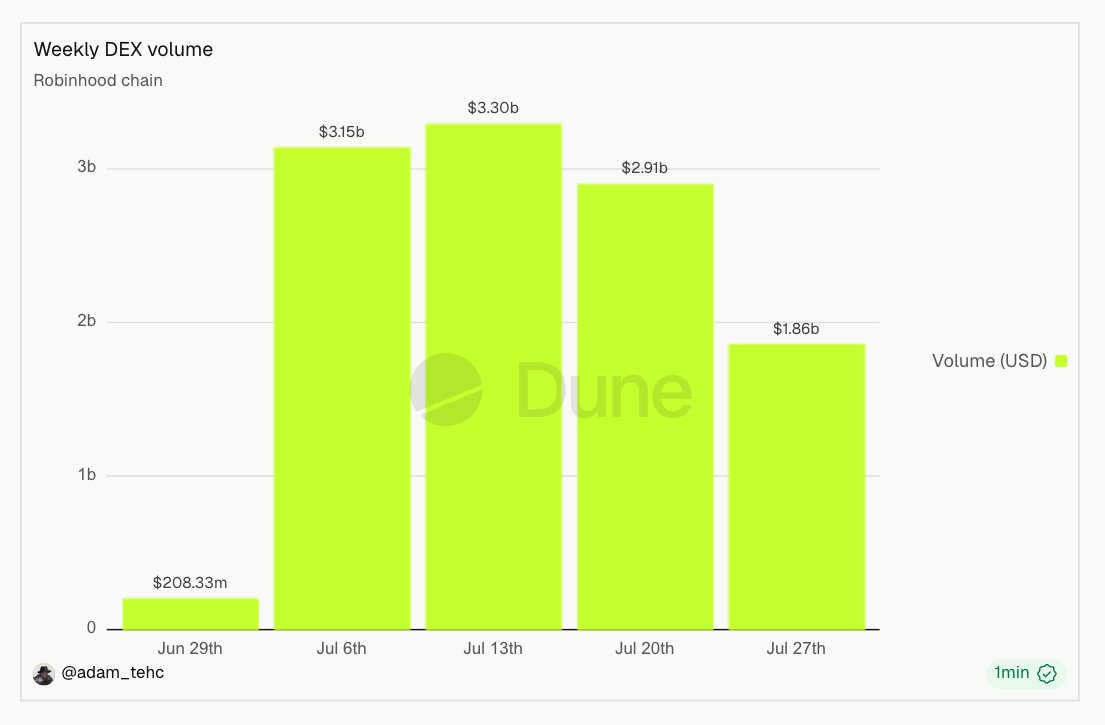
Task: Click the Dune logo watermark icon
Action: [x=446, y=390]
